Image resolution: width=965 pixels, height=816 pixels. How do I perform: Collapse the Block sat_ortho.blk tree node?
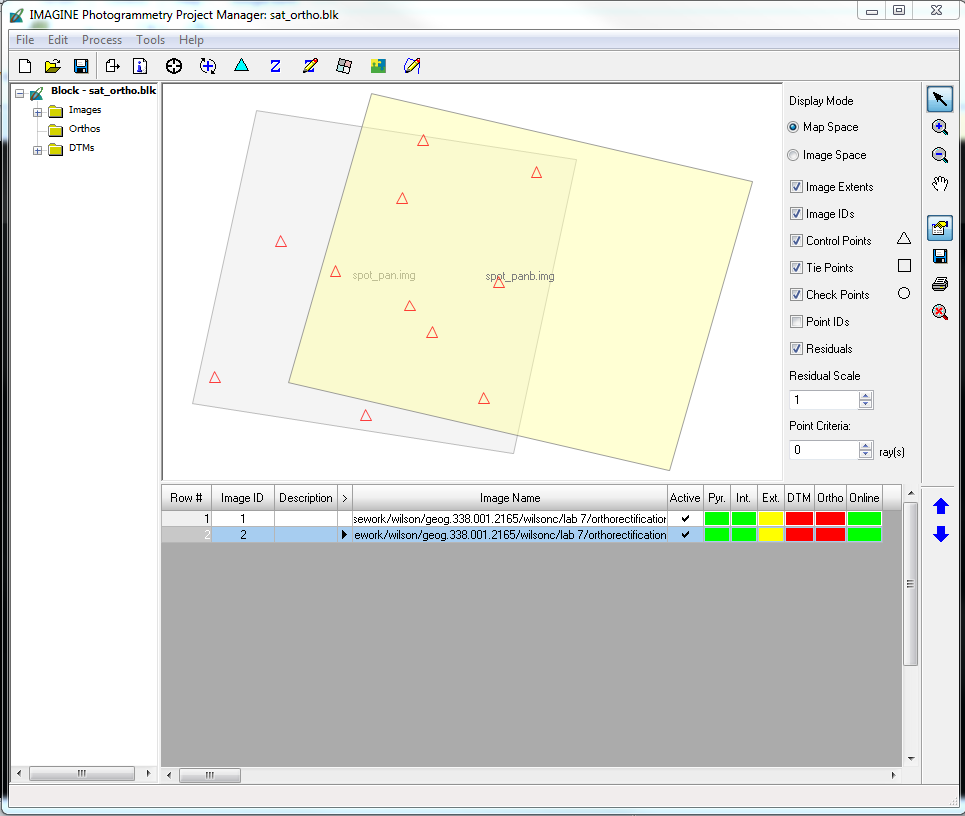click(20, 94)
